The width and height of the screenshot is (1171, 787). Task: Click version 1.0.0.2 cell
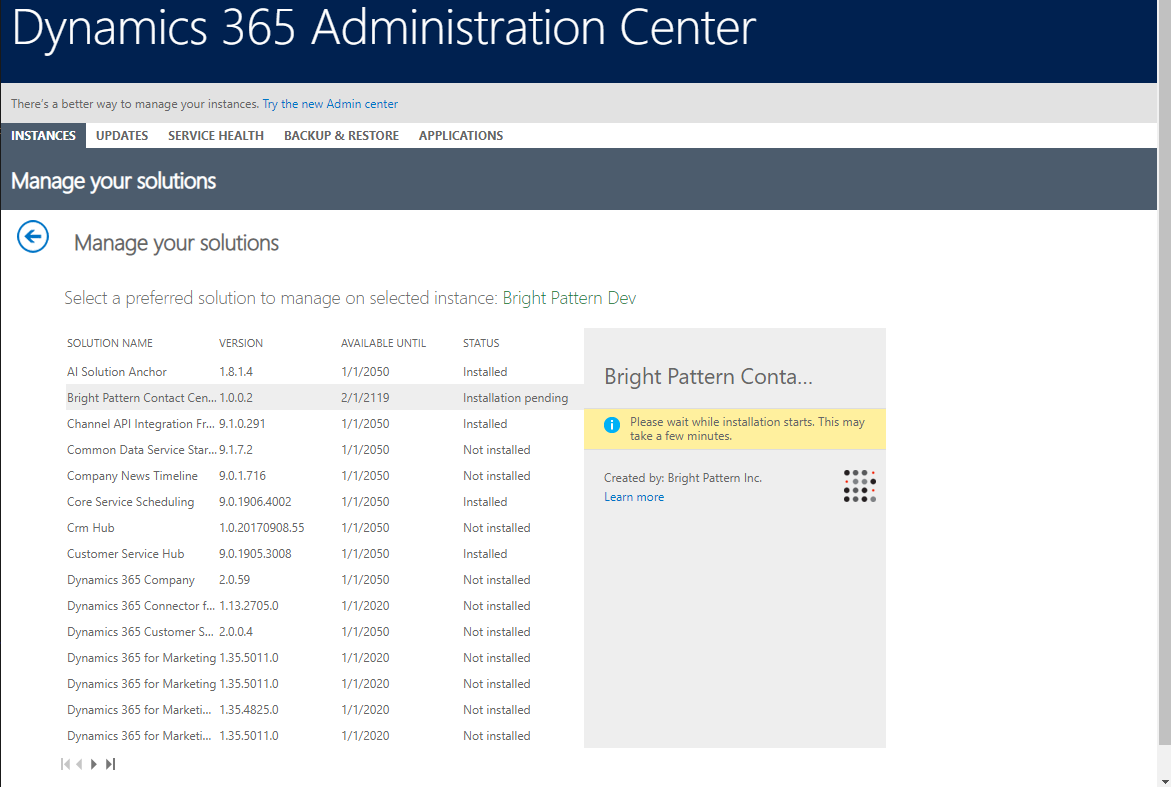pos(236,397)
